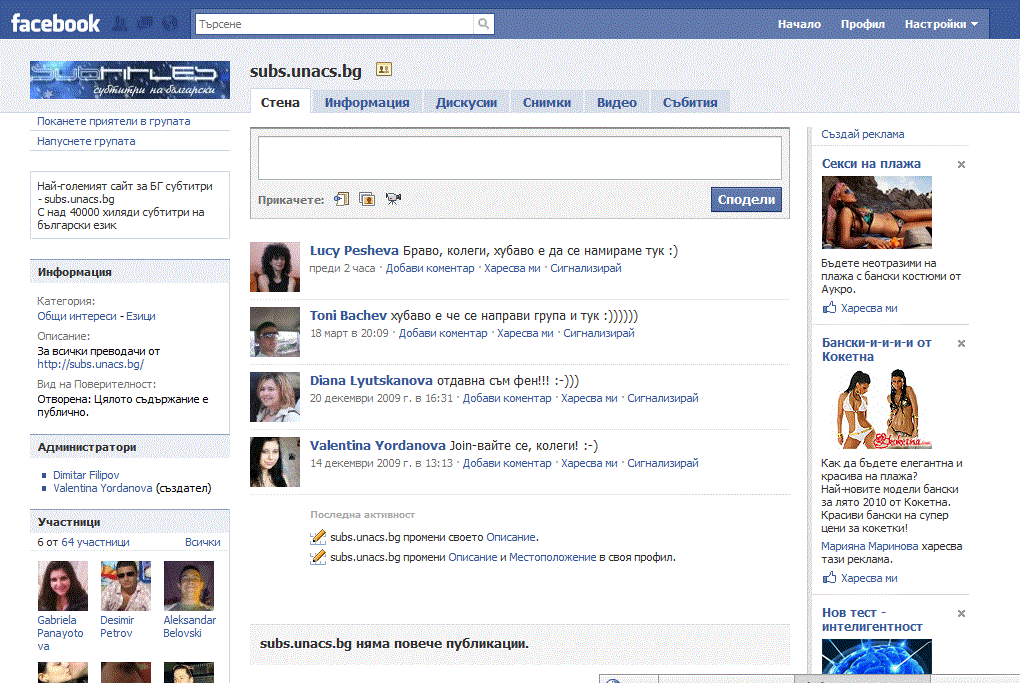Click pencil icon next to 'Описание и Местоположение'
Viewport: 1020px width, 683px height.
[317, 557]
